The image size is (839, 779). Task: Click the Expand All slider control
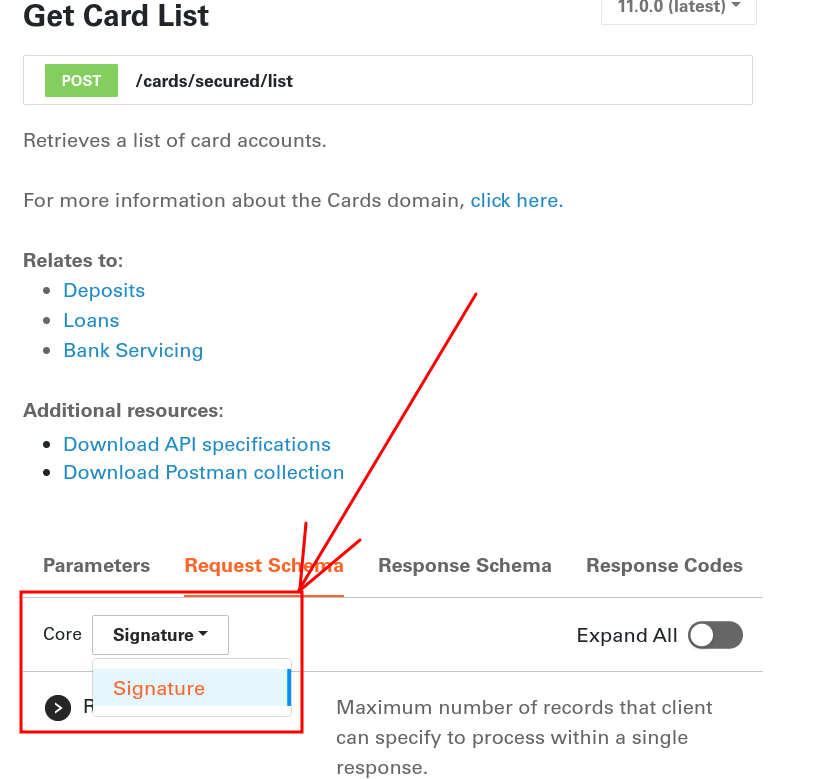[715, 635]
